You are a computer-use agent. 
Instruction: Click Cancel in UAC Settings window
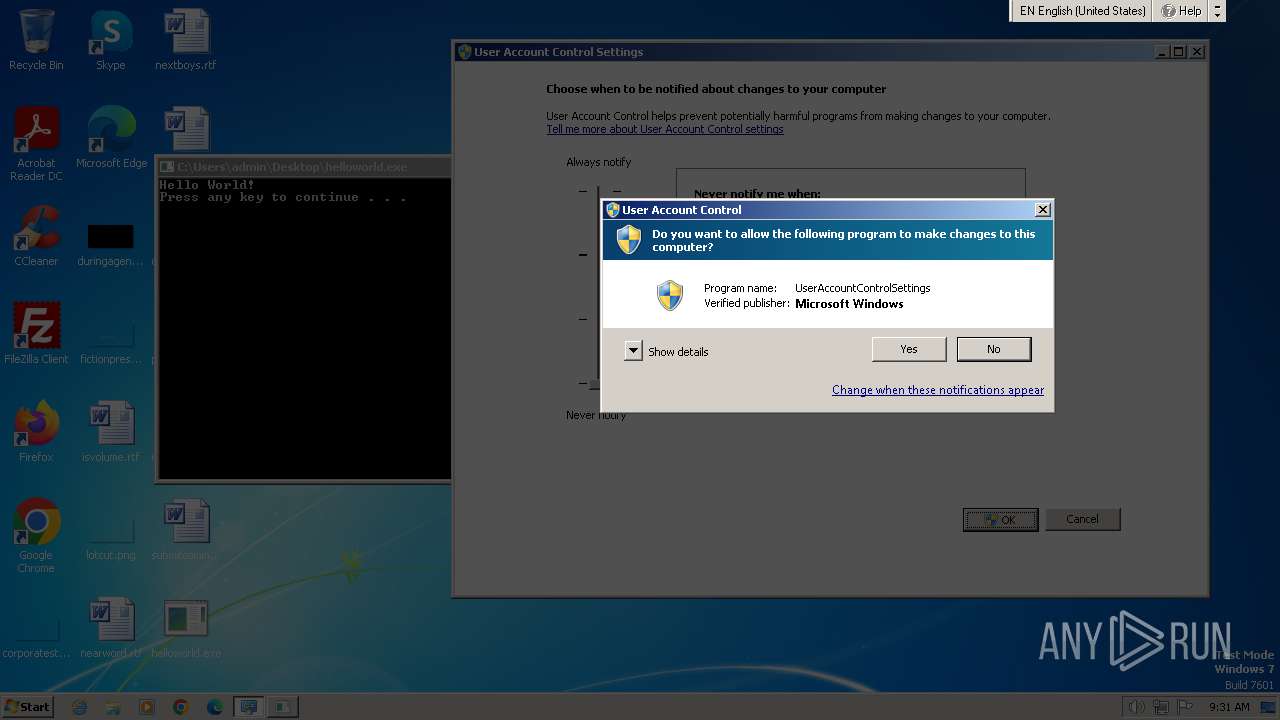pos(1083,519)
